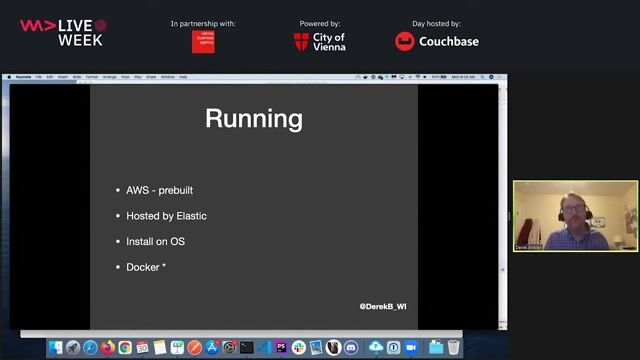Screen dimensions: 640x360
Task: Click the bullet "Docker *"
Action: [x=146, y=267]
